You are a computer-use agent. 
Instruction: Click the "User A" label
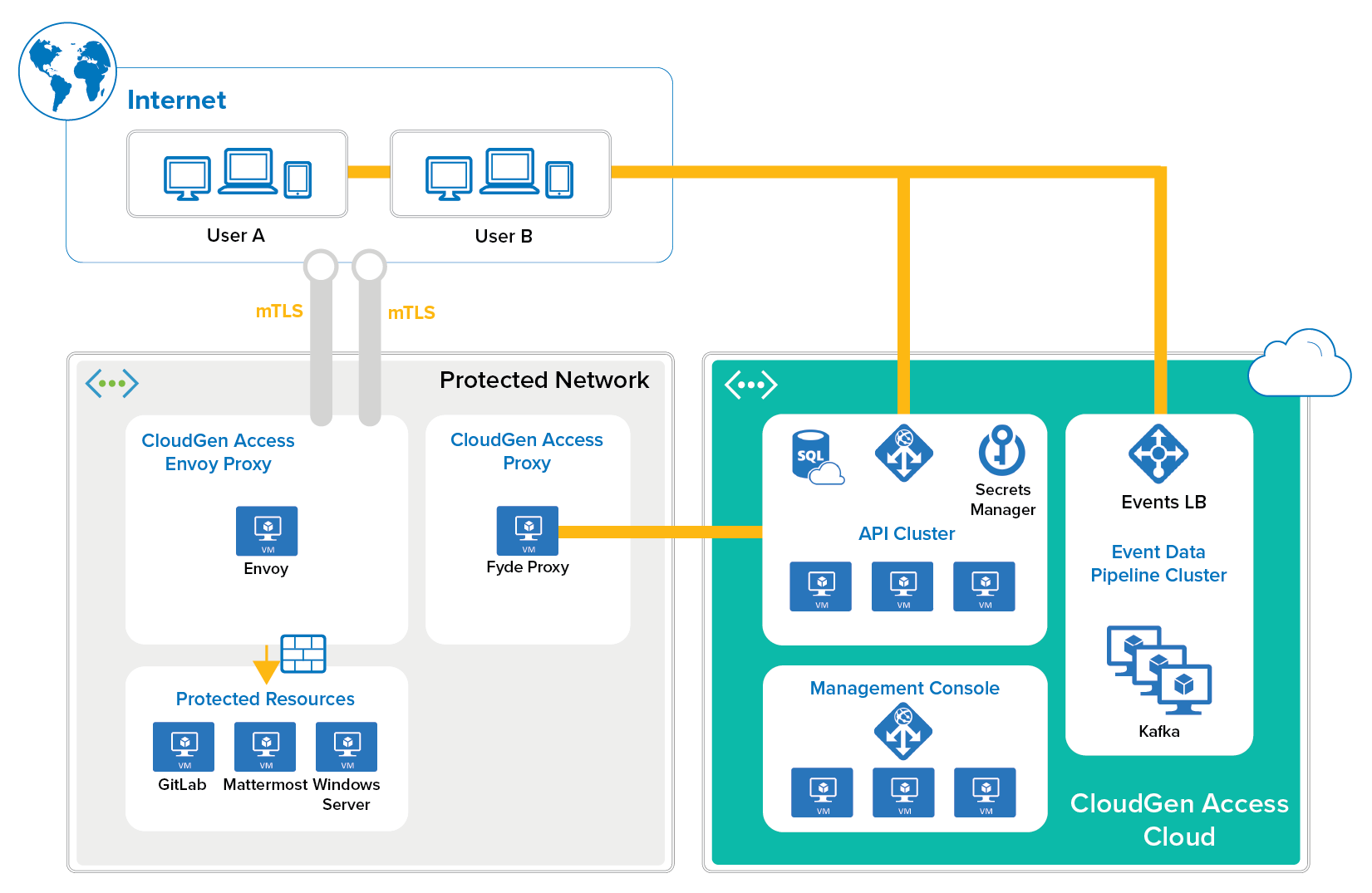[236, 235]
